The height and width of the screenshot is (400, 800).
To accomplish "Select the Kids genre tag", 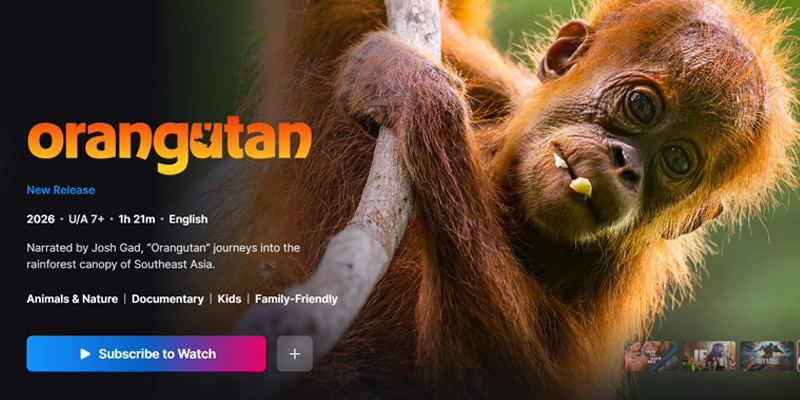I will point(229,299).
